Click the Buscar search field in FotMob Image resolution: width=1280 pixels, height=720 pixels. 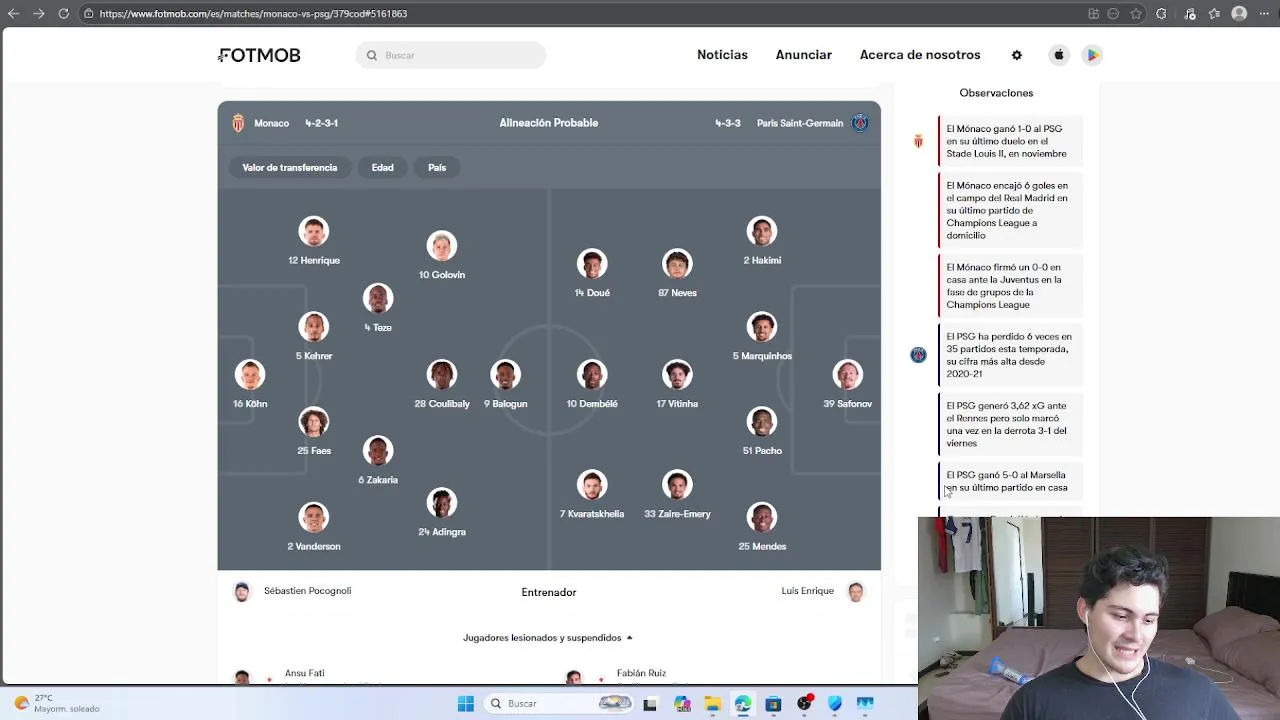[451, 55]
